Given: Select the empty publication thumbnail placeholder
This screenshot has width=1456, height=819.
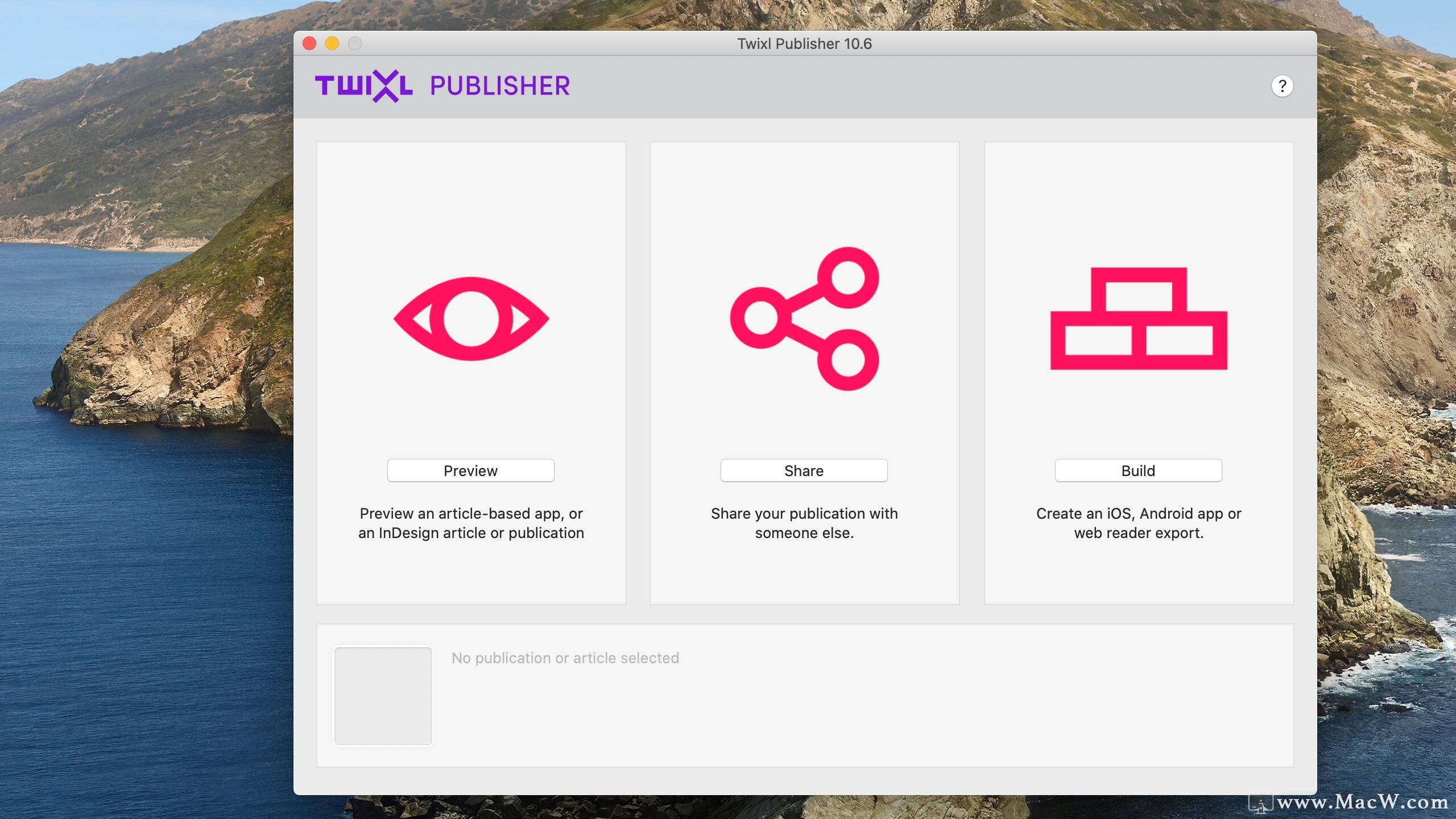Looking at the screenshot, I should (x=383, y=696).
